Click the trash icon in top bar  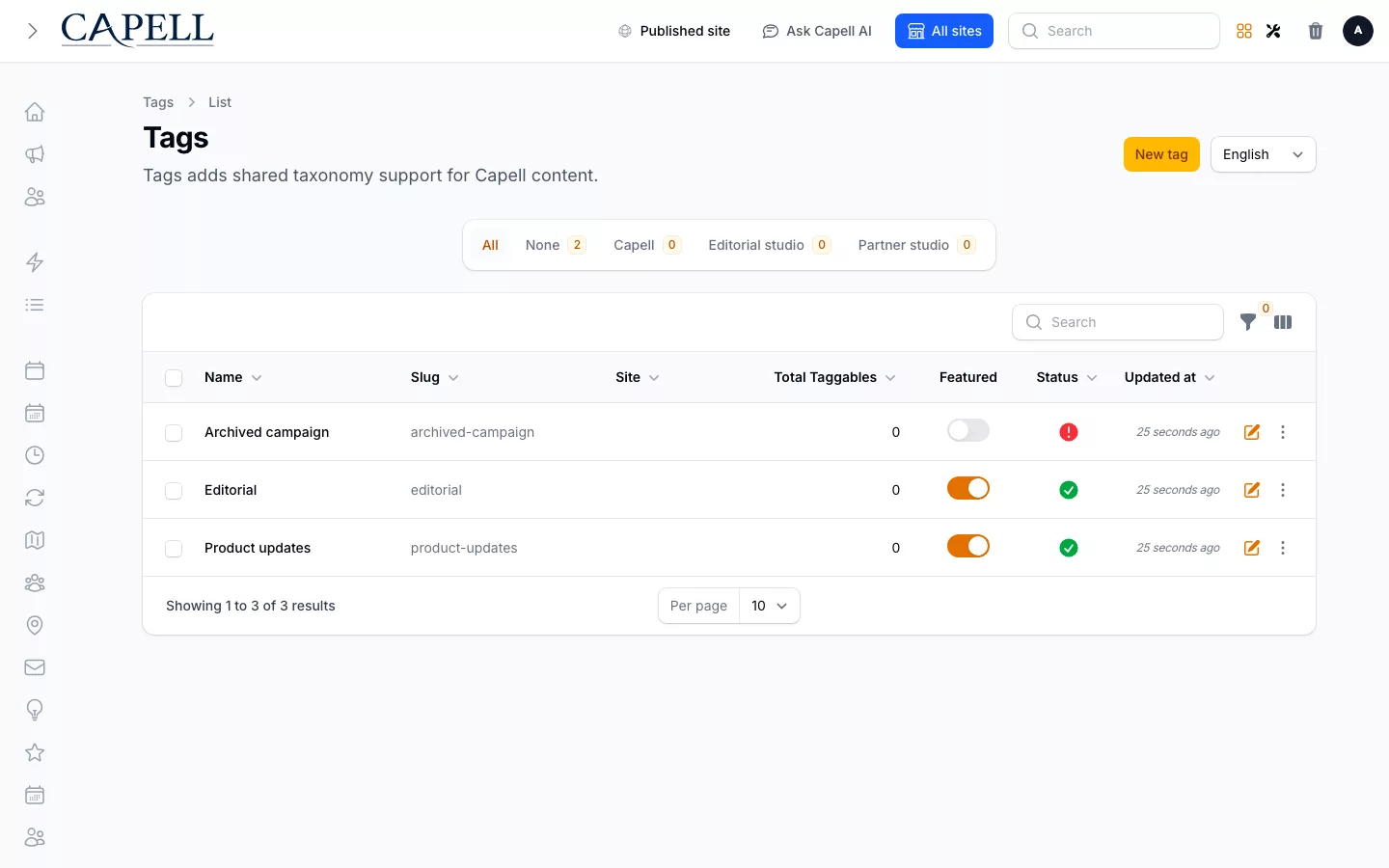(x=1316, y=31)
